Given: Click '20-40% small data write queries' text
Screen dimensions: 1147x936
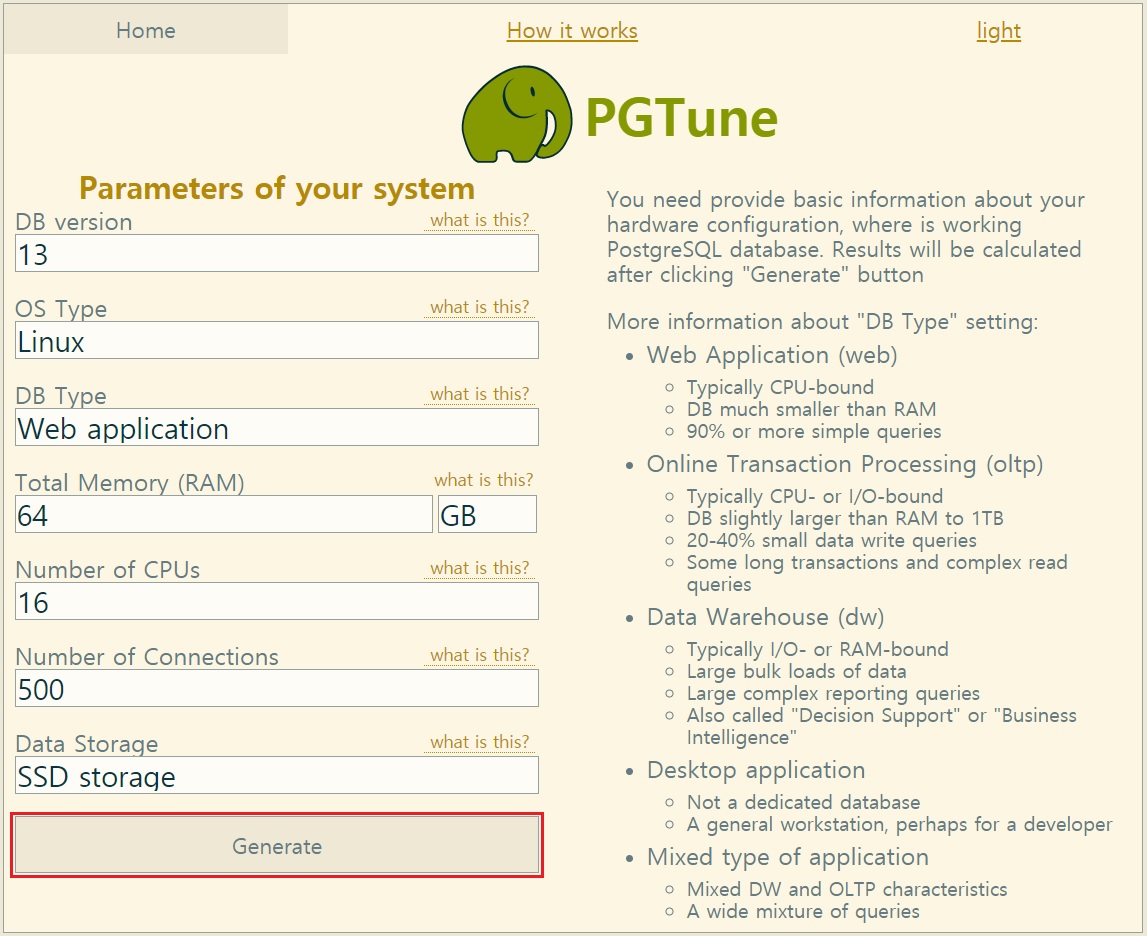Looking at the screenshot, I should [x=832, y=540].
